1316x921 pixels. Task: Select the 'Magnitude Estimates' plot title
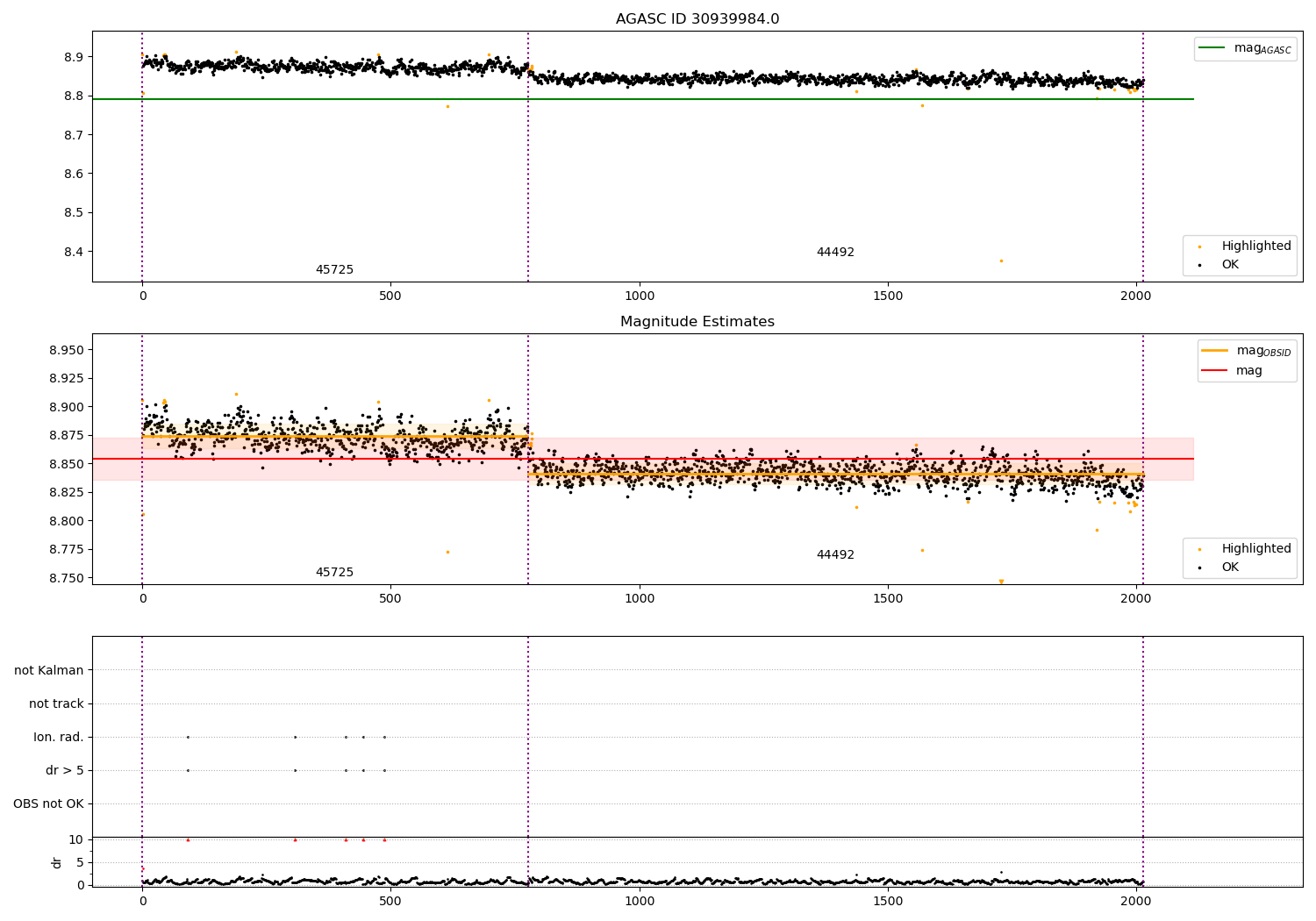[697, 322]
